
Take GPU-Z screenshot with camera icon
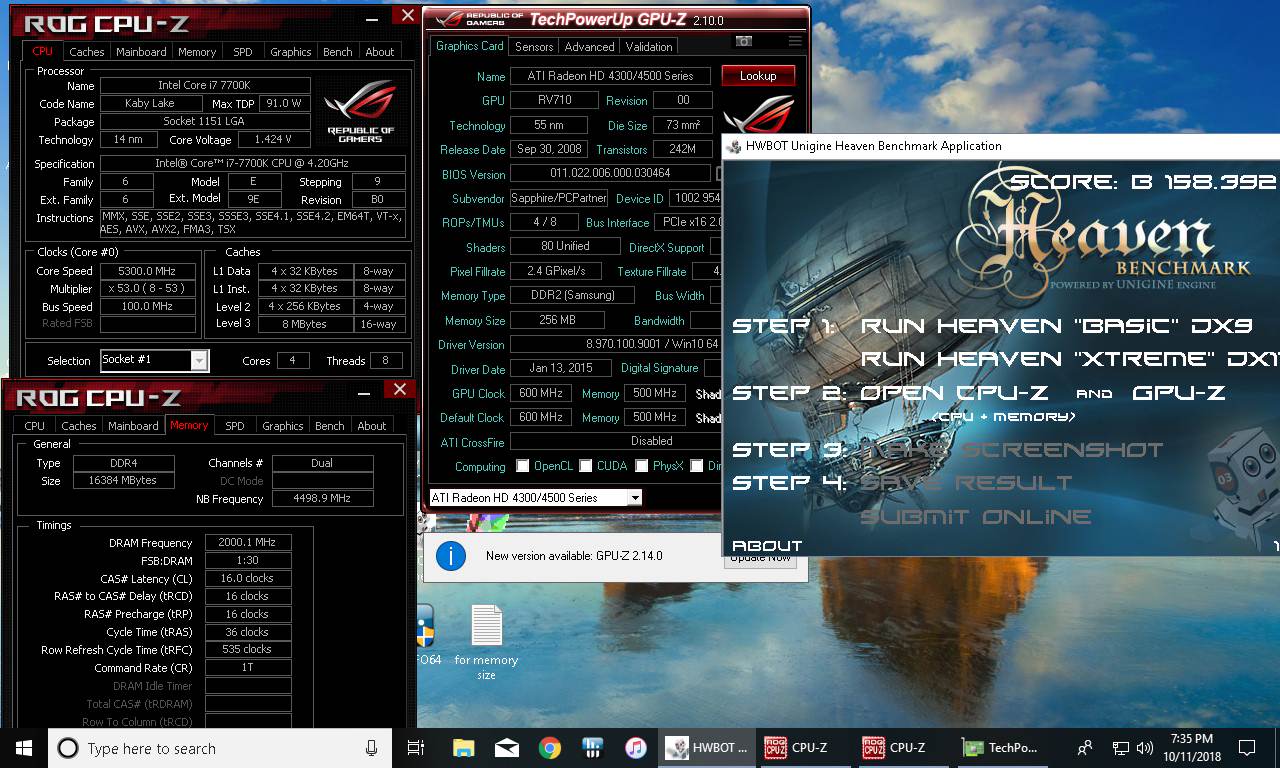pyautogui.click(x=743, y=41)
